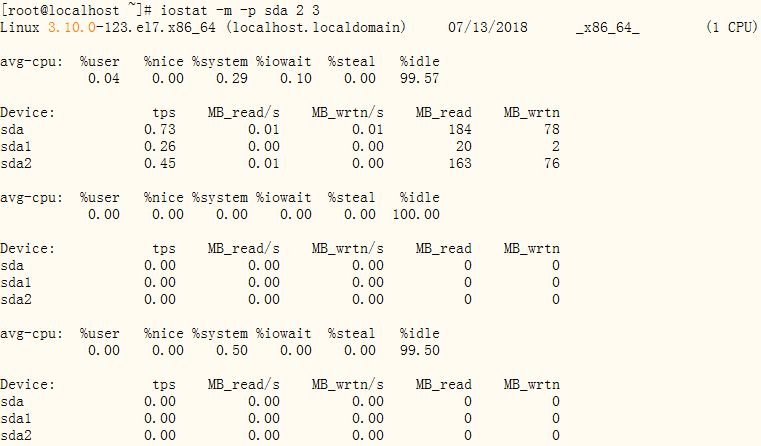
Task: Click the %system value 0.50
Action: [232, 350]
